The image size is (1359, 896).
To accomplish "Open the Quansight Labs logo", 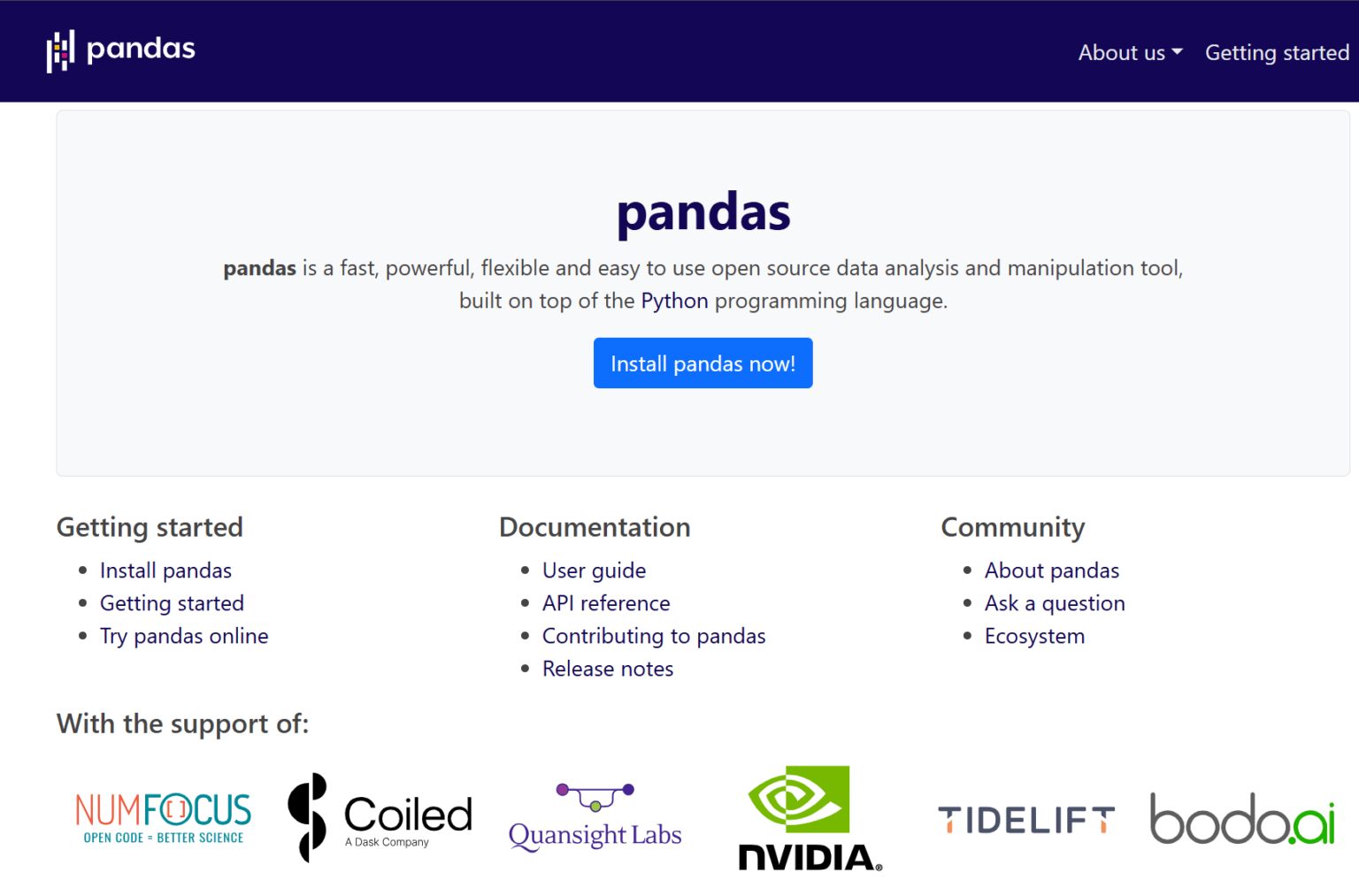I will point(595,817).
